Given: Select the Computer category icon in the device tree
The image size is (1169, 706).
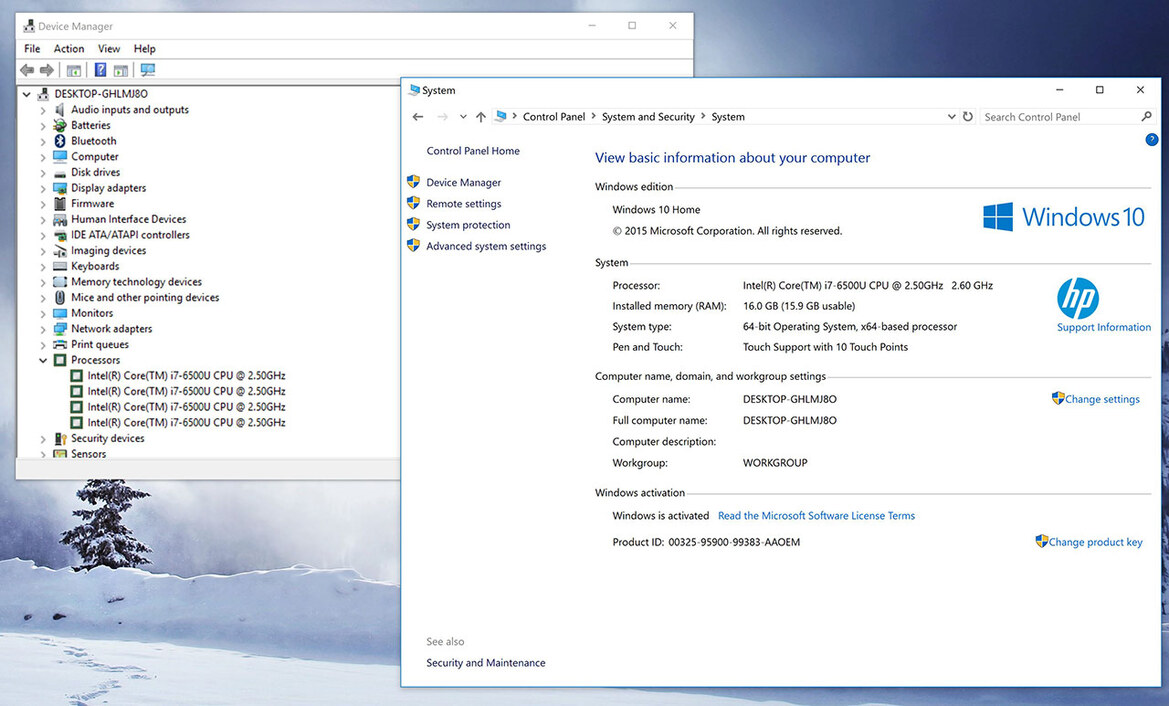Looking at the screenshot, I should (60, 157).
